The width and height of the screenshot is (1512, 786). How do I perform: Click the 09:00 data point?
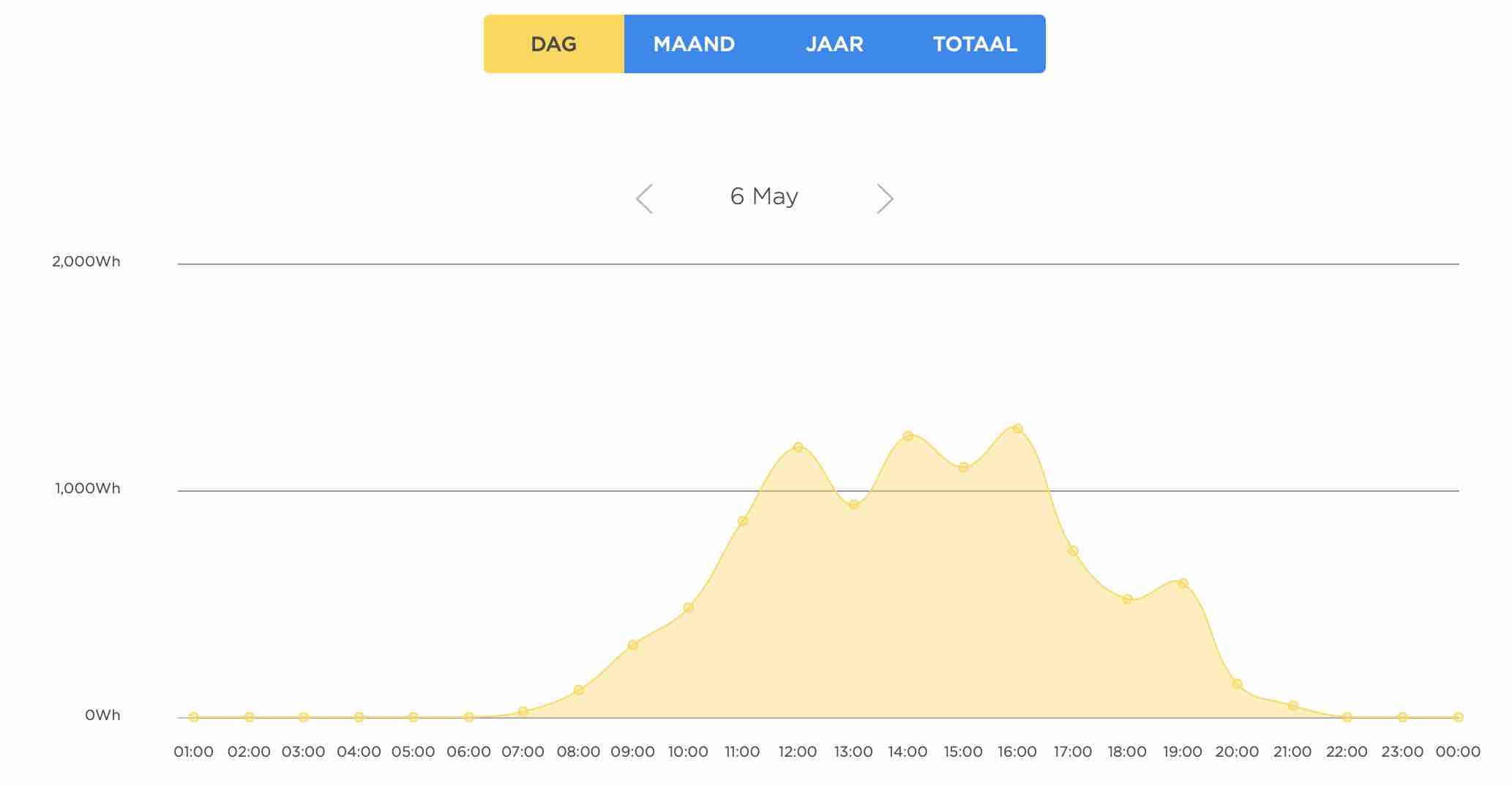633,645
